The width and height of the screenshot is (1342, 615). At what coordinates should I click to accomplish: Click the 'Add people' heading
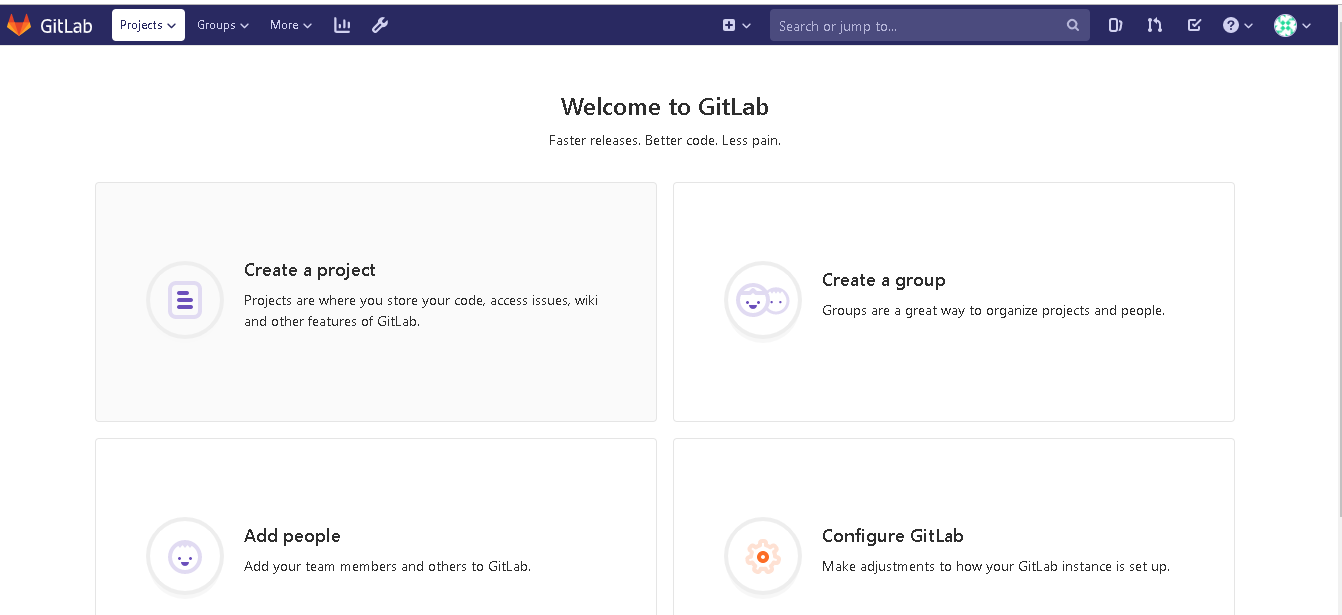(x=292, y=536)
